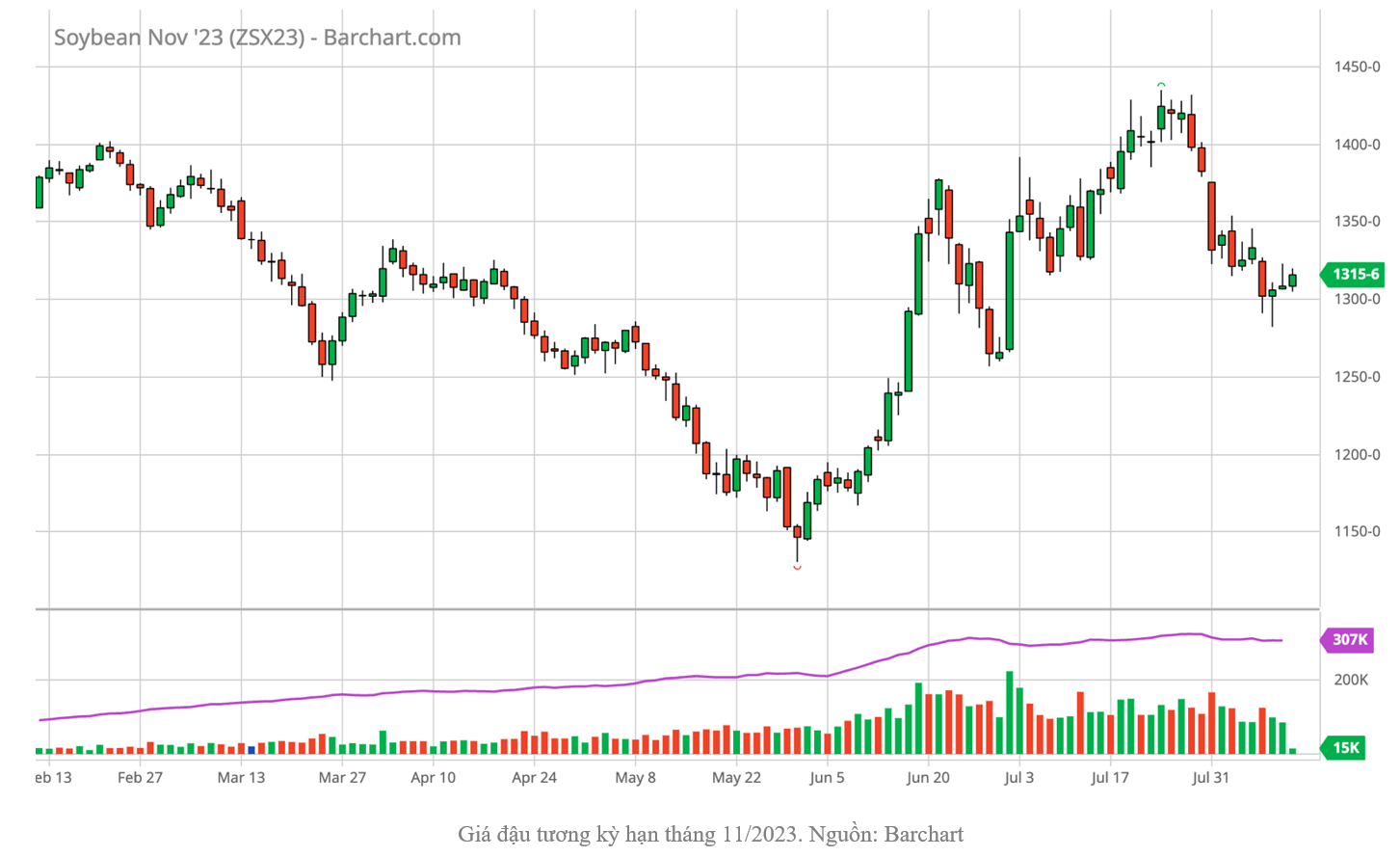Click the tallest green volume bar near Jul 3
Screen dimensions: 1400x857
[1010, 712]
